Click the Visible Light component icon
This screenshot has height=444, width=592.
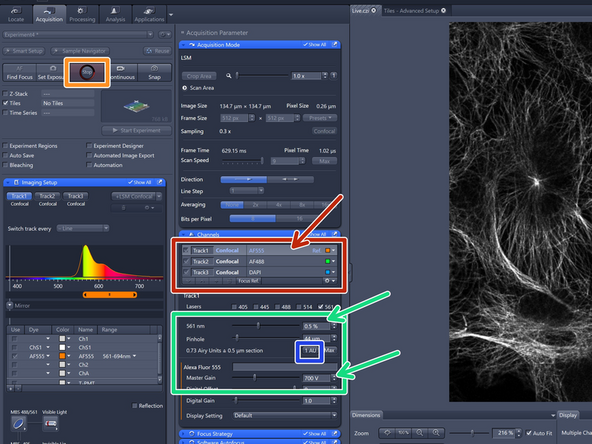coord(50,424)
